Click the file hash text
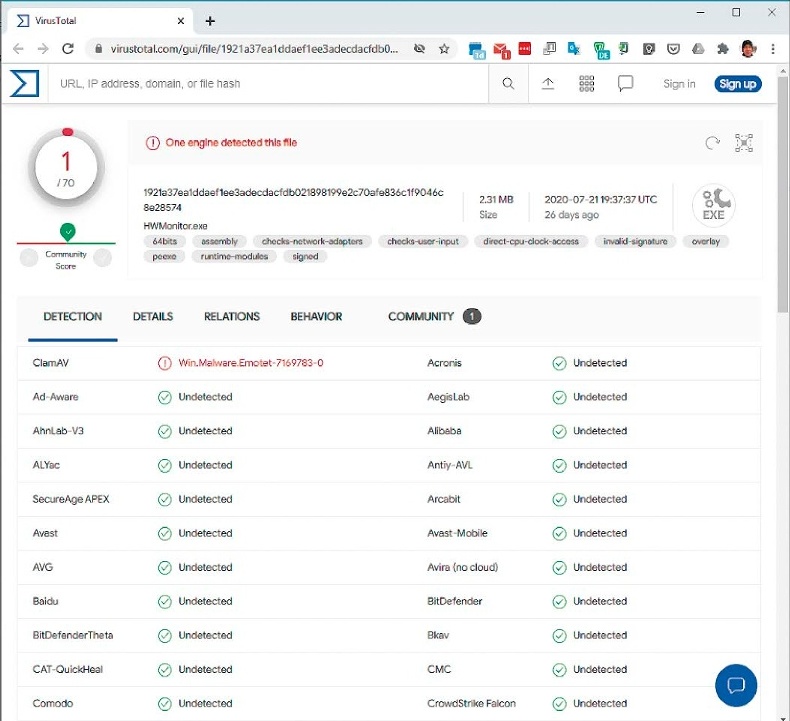The width and height of the screenshot is (790, 721). point(293,200)
